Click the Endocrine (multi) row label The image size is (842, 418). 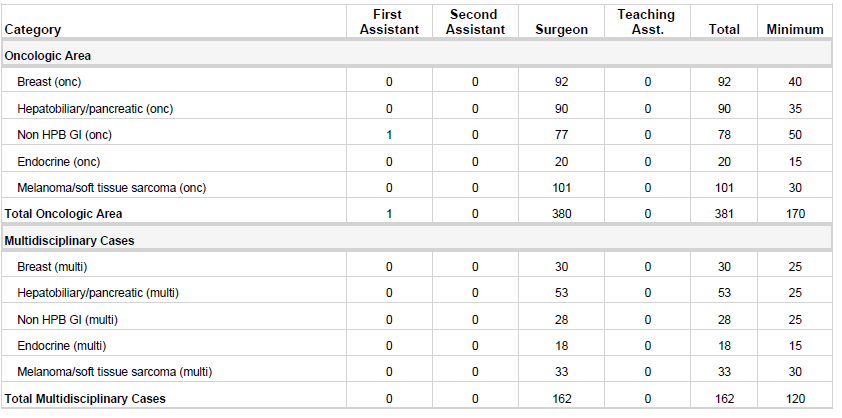pos(61,345)
